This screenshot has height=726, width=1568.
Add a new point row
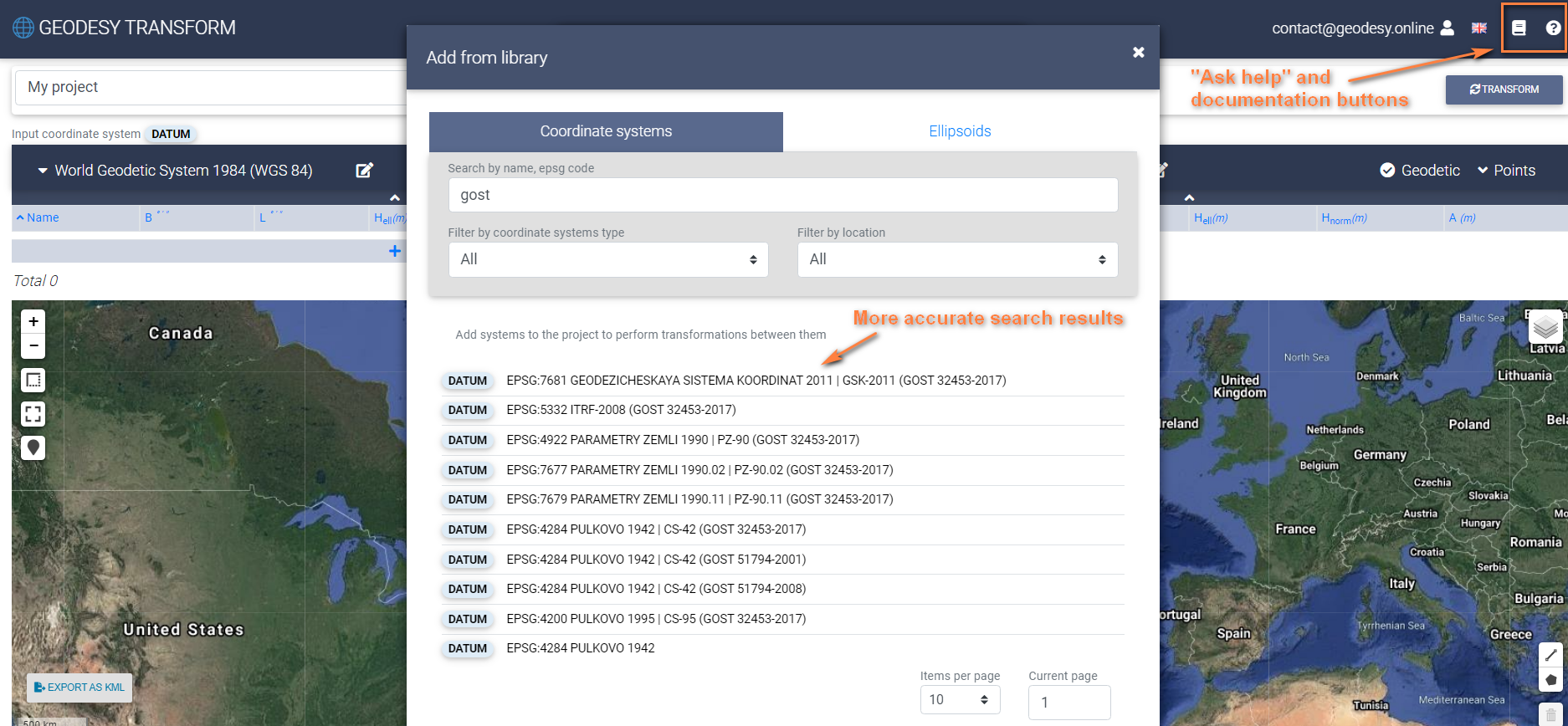pos(394,251)
